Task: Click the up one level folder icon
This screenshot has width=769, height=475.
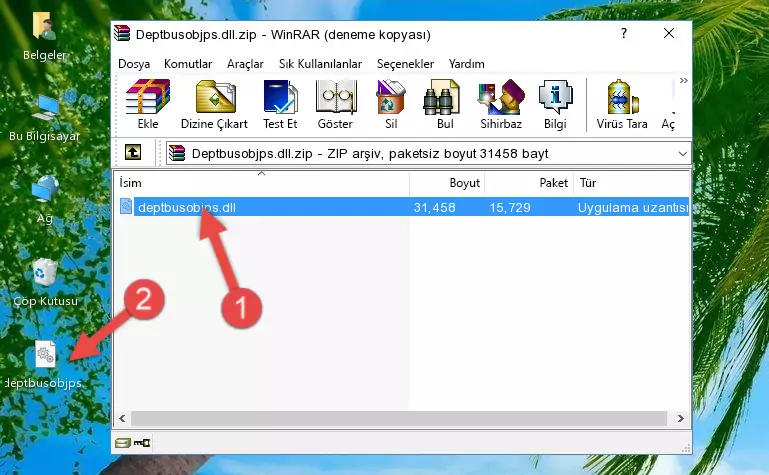Action: pos(133,152)
